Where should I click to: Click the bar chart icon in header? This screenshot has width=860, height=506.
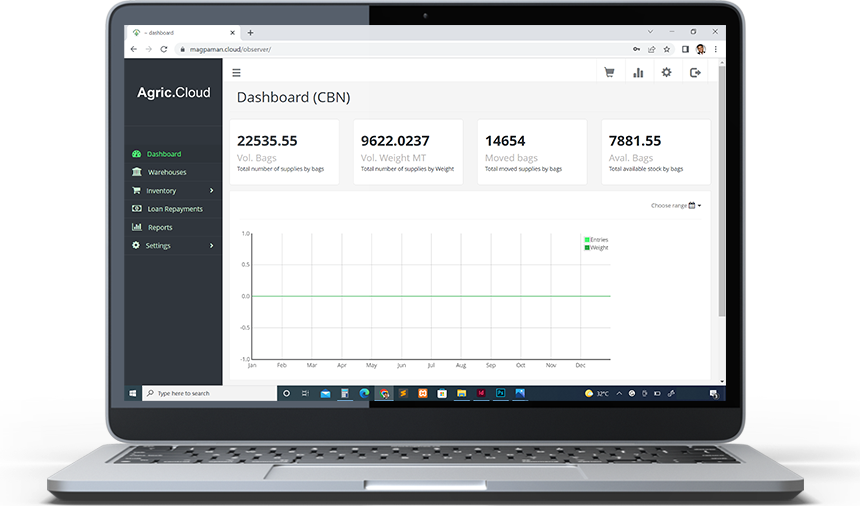pyautogui.click(x=638, y=73)
